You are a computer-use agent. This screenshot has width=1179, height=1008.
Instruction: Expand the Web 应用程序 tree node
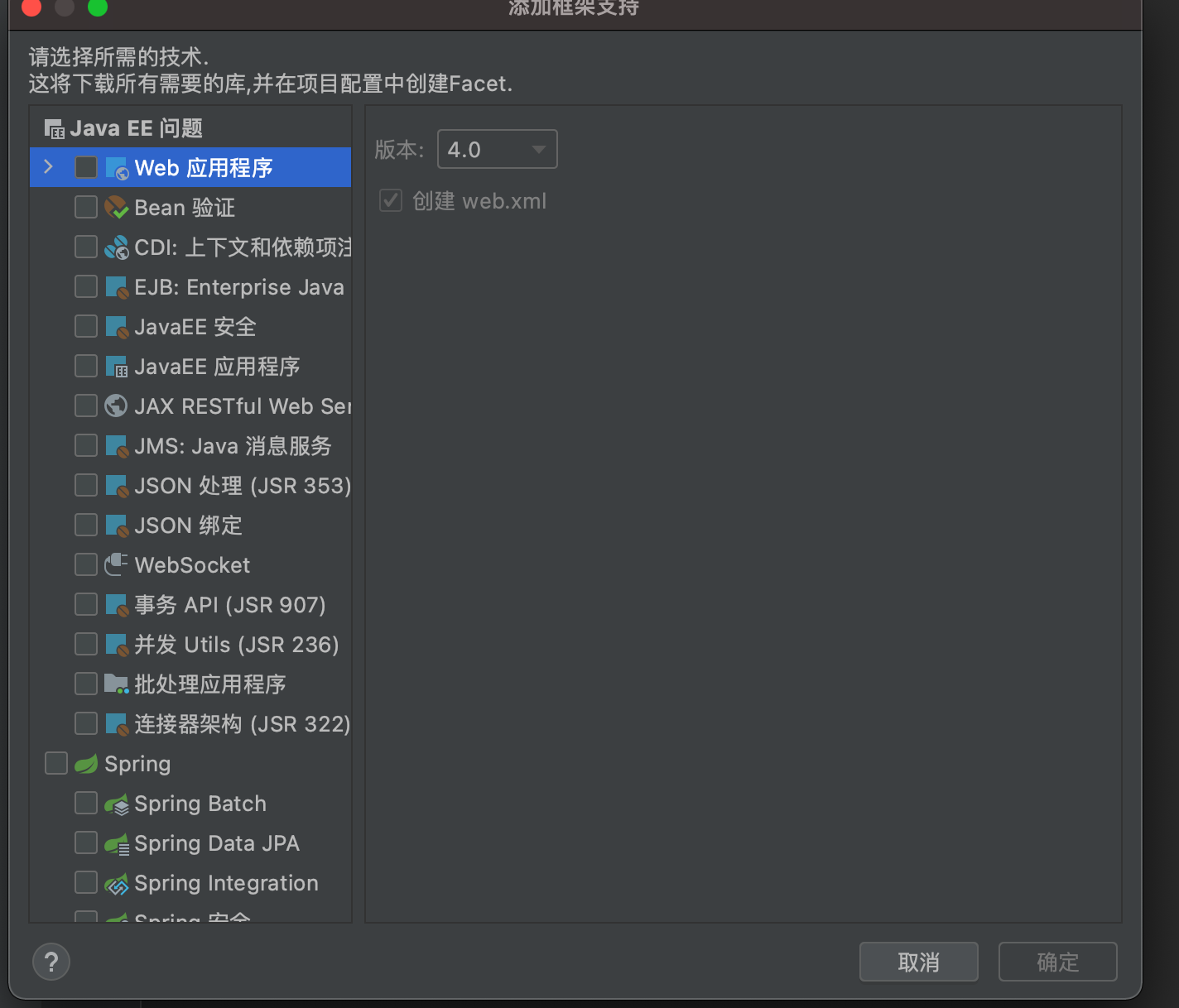tap(47, 166)
